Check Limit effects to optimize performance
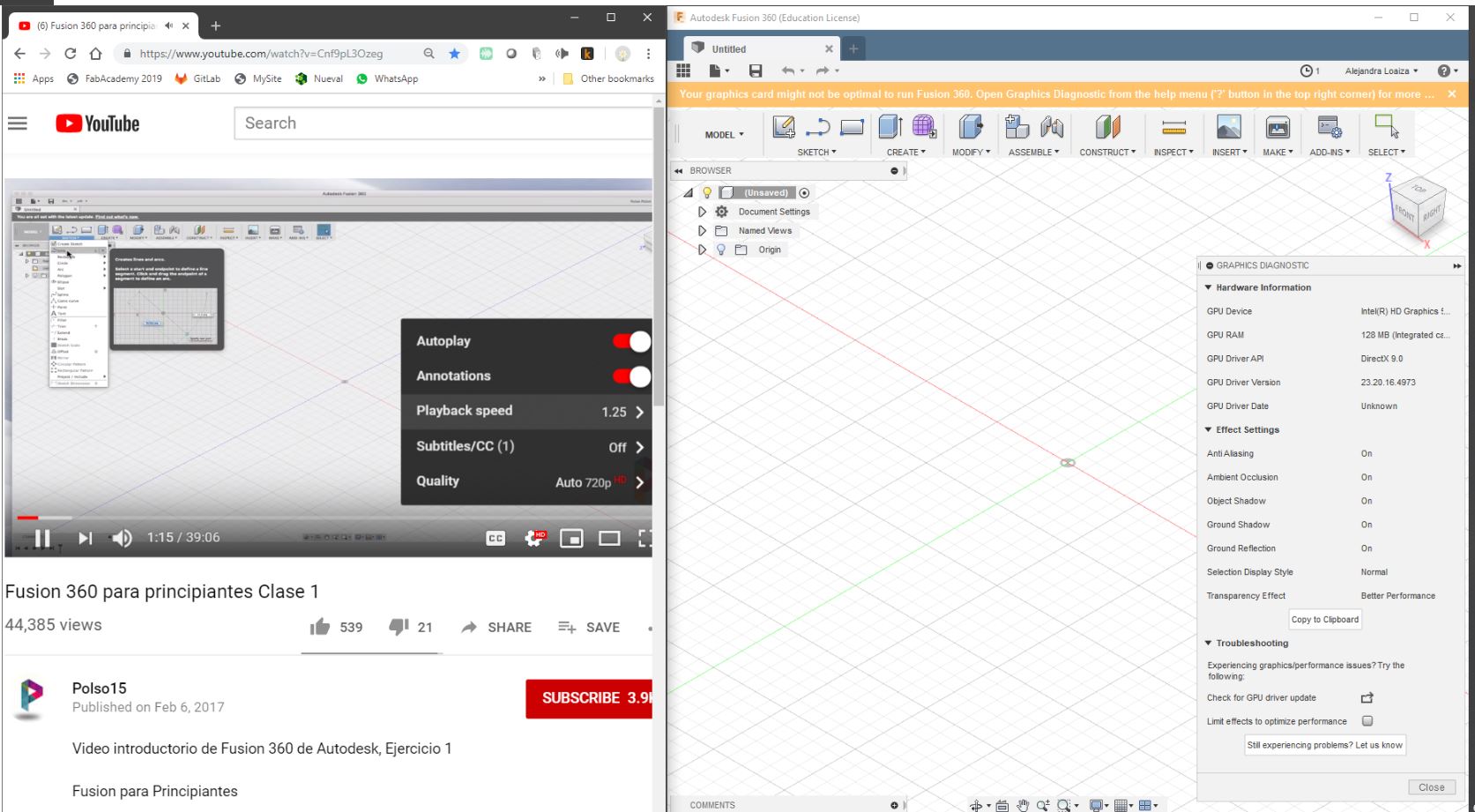The image size is (1475, 812). tap(1367, 721)
